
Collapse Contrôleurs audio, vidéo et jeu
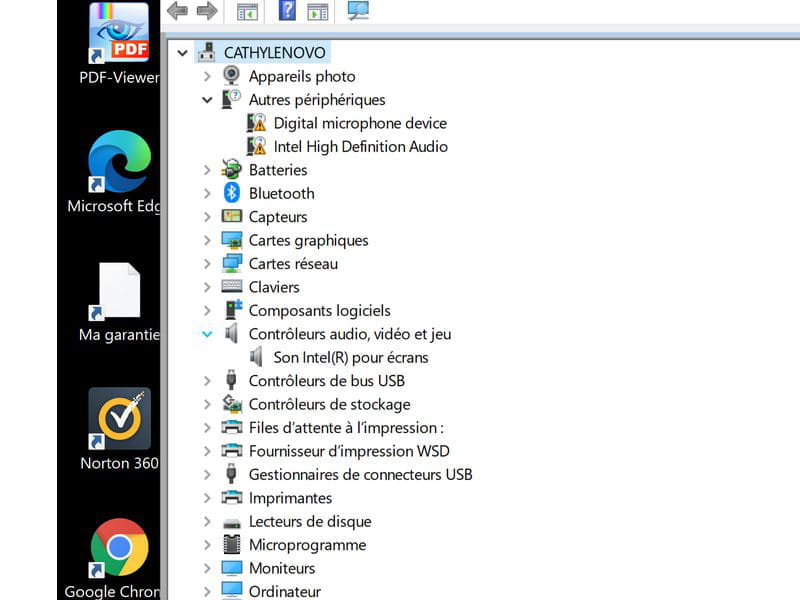pyautogui.click(x=207, y=335)
